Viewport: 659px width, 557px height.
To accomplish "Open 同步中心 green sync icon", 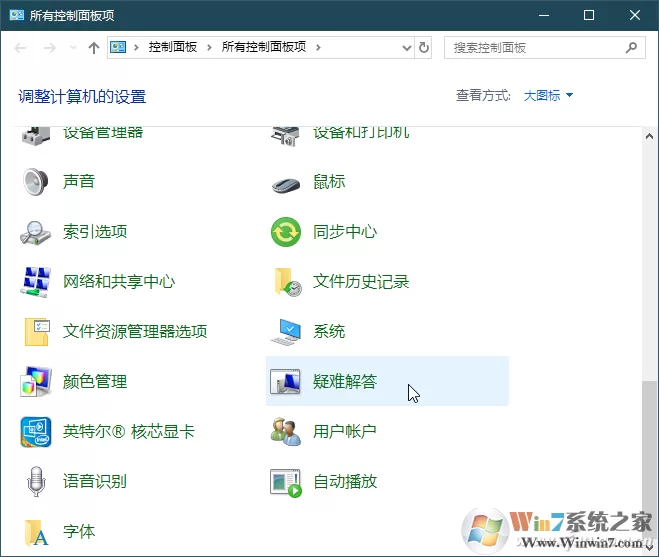I will click(x=286, y=232).
